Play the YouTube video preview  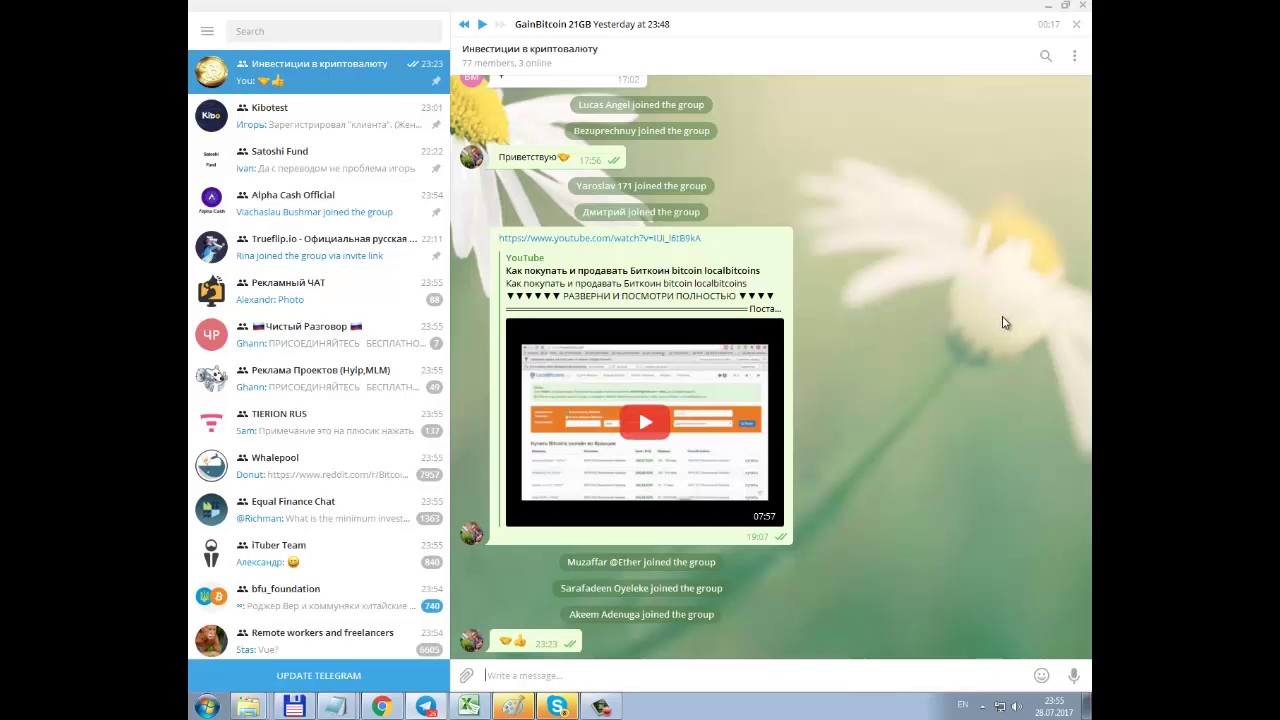click(645, 422)
